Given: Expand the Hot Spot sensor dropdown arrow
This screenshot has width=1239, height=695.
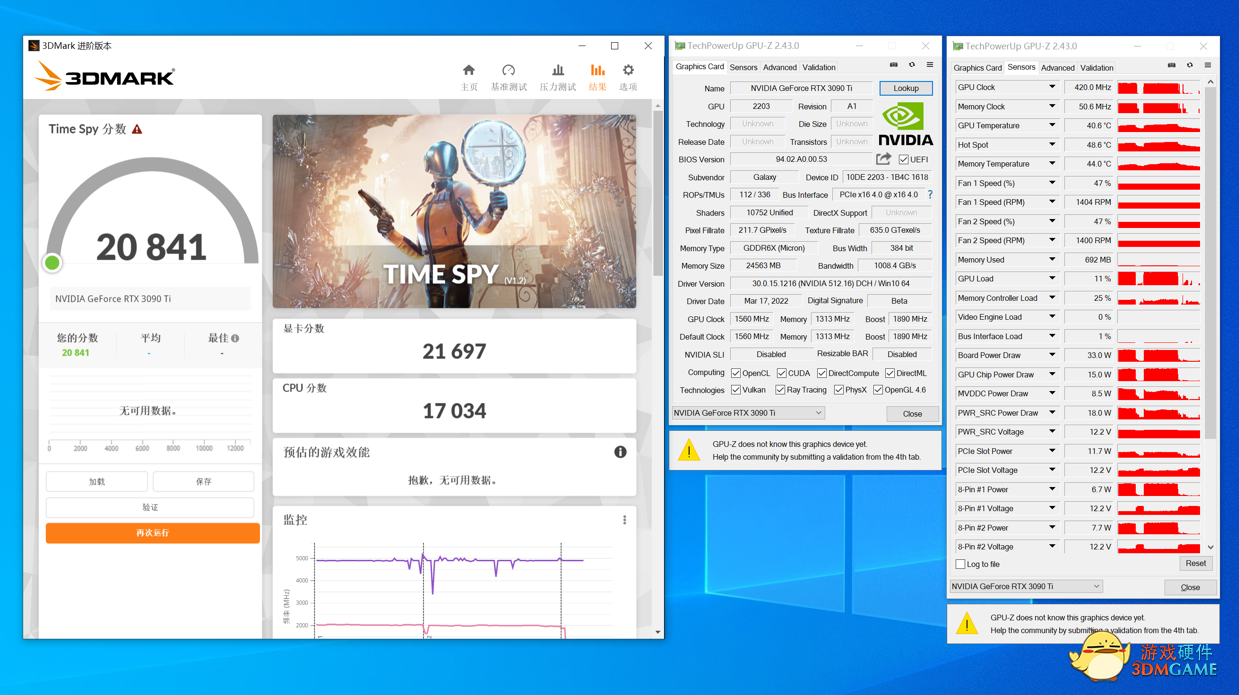Looking at the screenshot, I should click(1051, 145).
